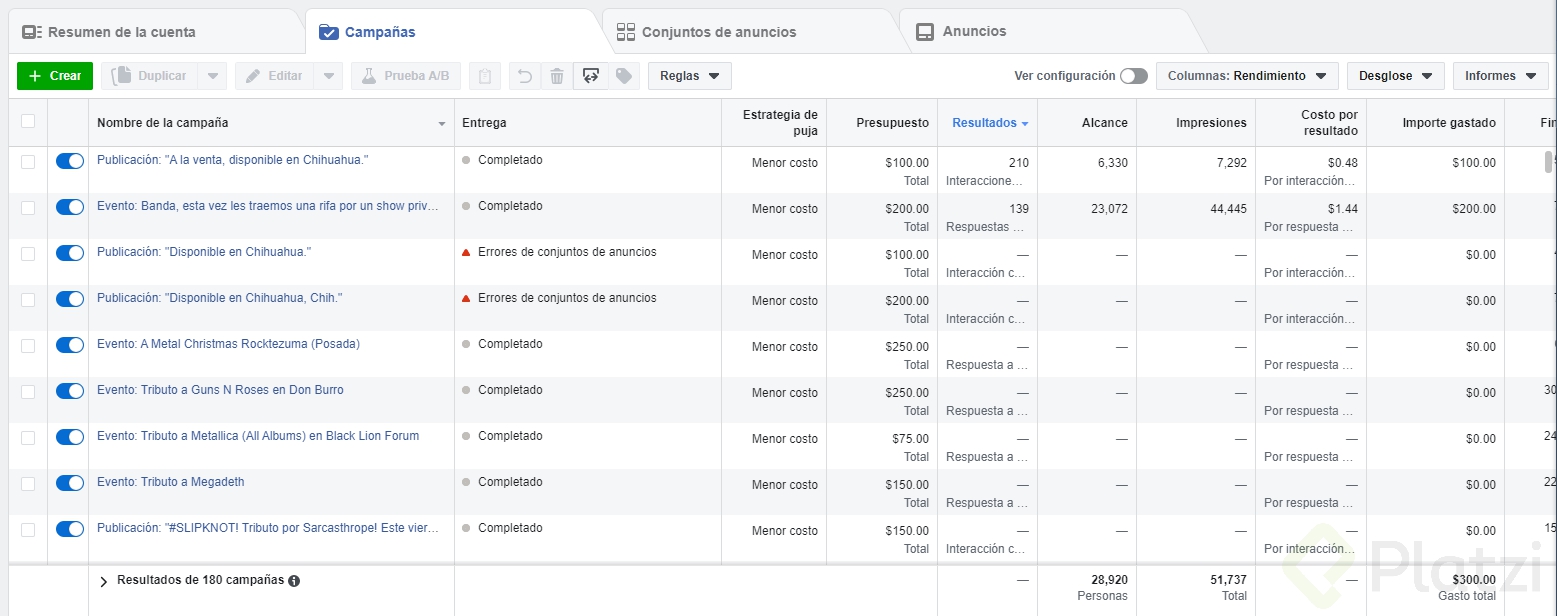Viewport: 1557px width, 616px height.
Task: Open the Desglose dropdown
Action: (1395, 76)
